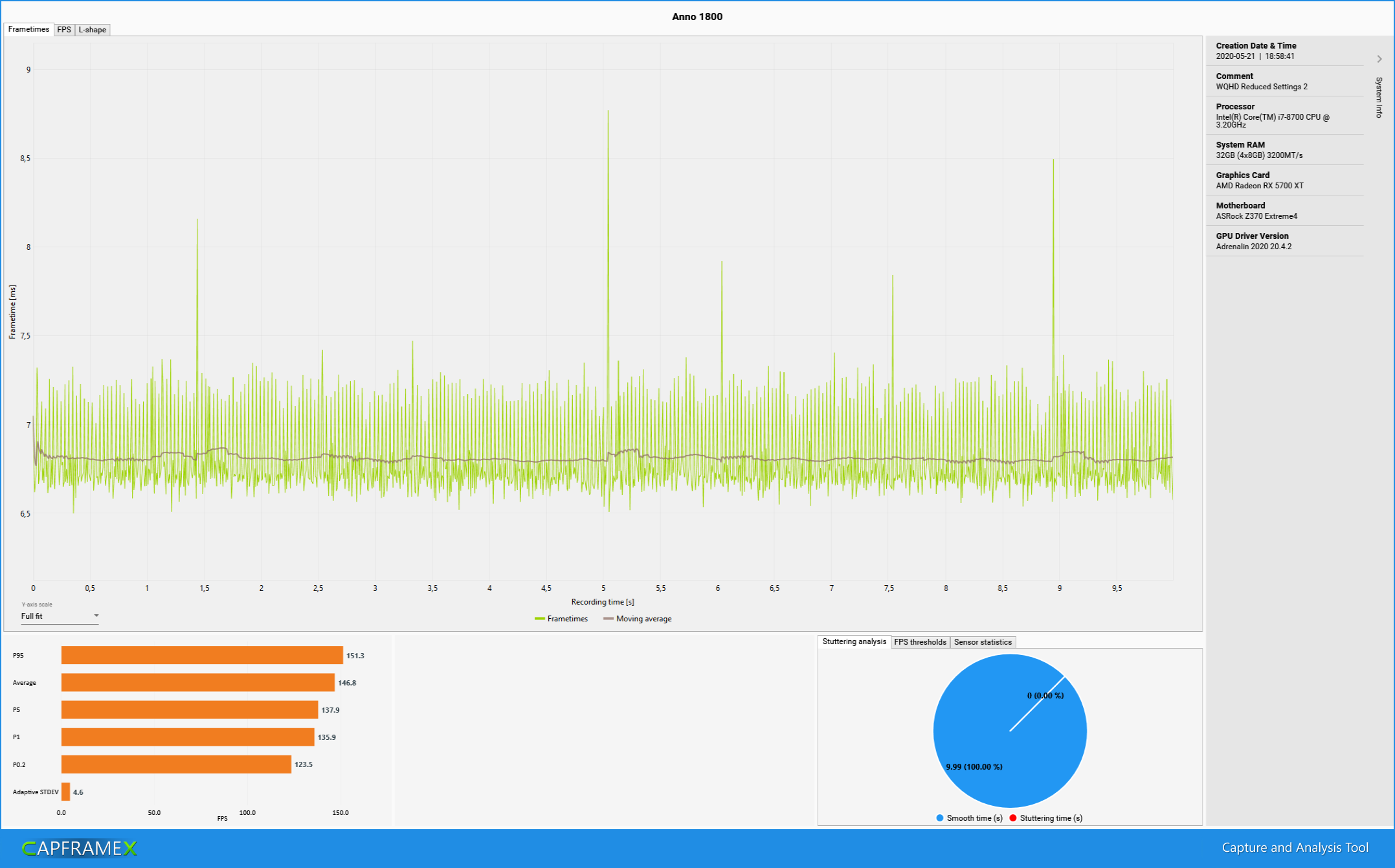Select the Frametimes tab
This screenshot has width=1395, height=868.
tap(28, 29)
